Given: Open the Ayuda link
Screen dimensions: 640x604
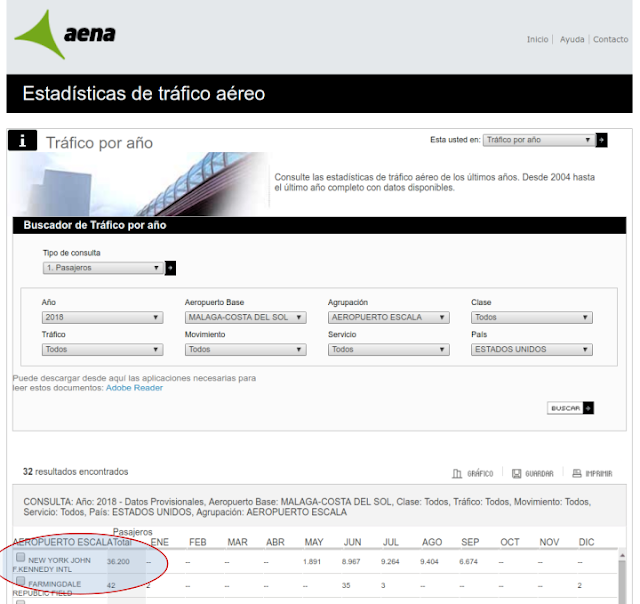Looking at the screenshot, I should tap(572, 39).
